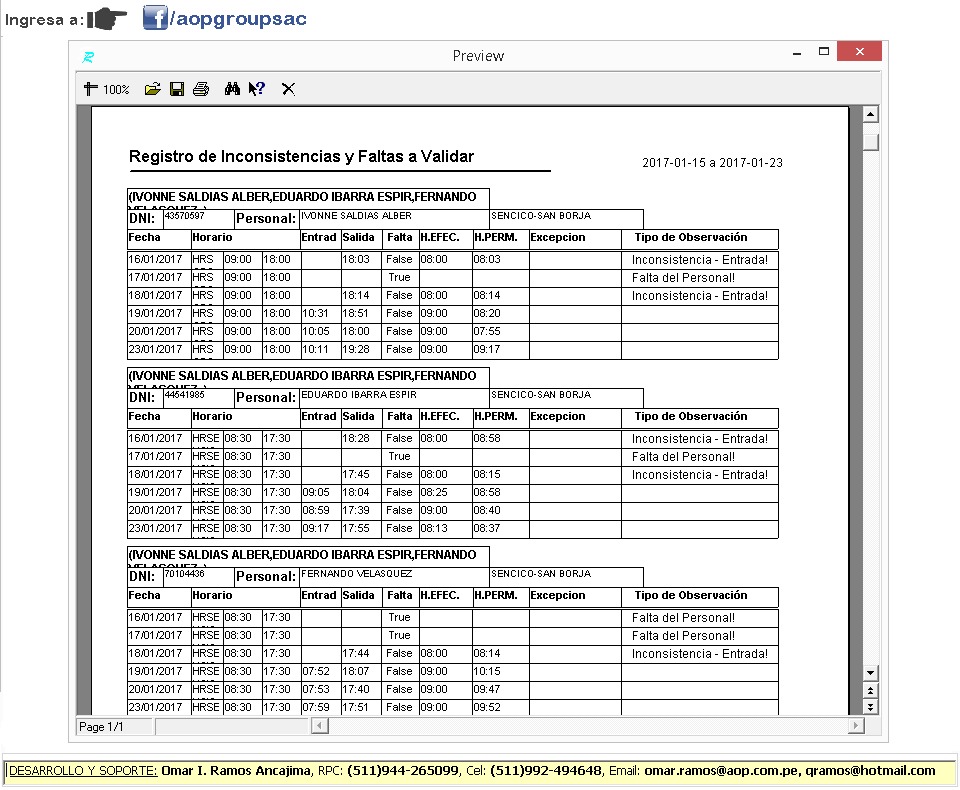Click the vertical scrollbar thumb
The image size is (960, 790).
(x=871, y=143)
